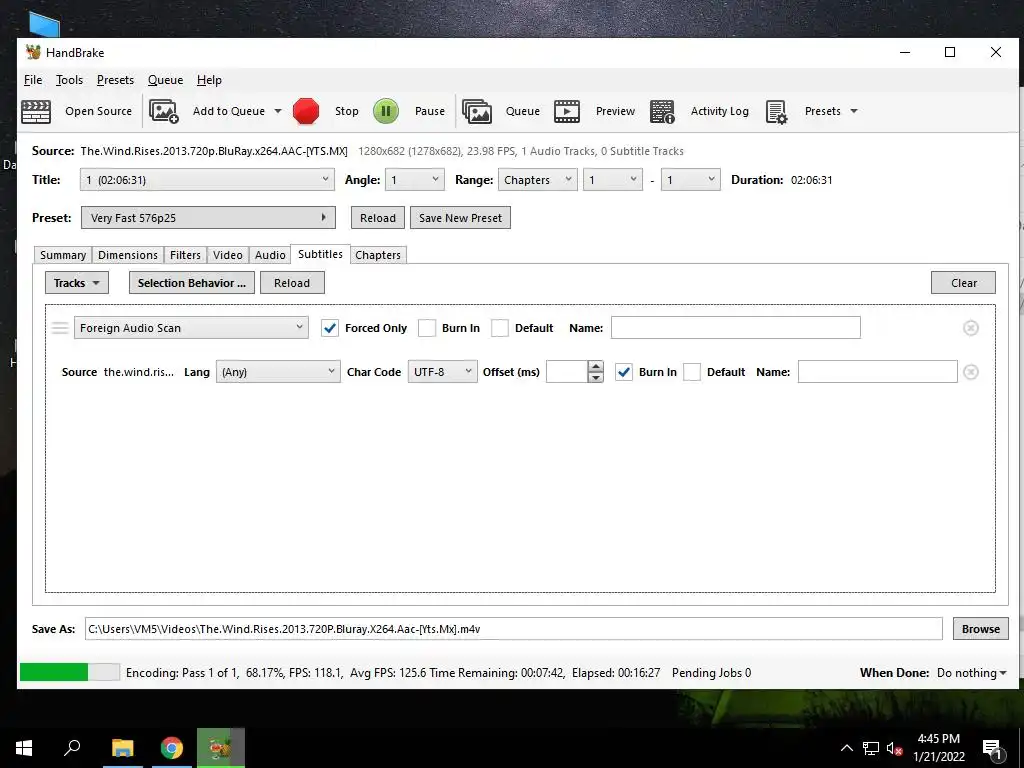Viewport: 1024px width, 768px height.
Task: Increase Offset (ms) with up arrow
Action: point(595,366)
